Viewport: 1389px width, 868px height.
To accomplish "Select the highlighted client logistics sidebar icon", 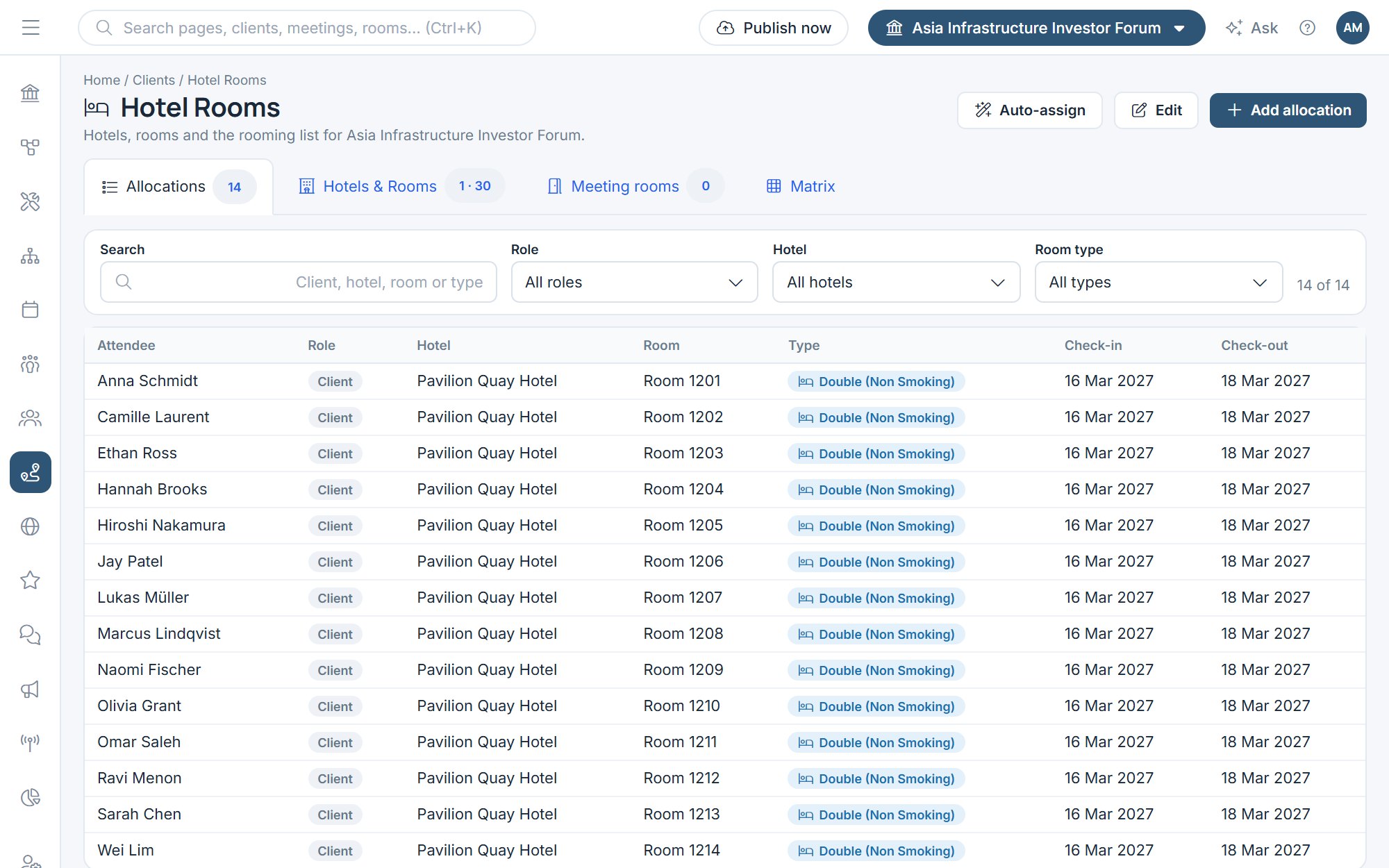I will [x=31, y=472].
